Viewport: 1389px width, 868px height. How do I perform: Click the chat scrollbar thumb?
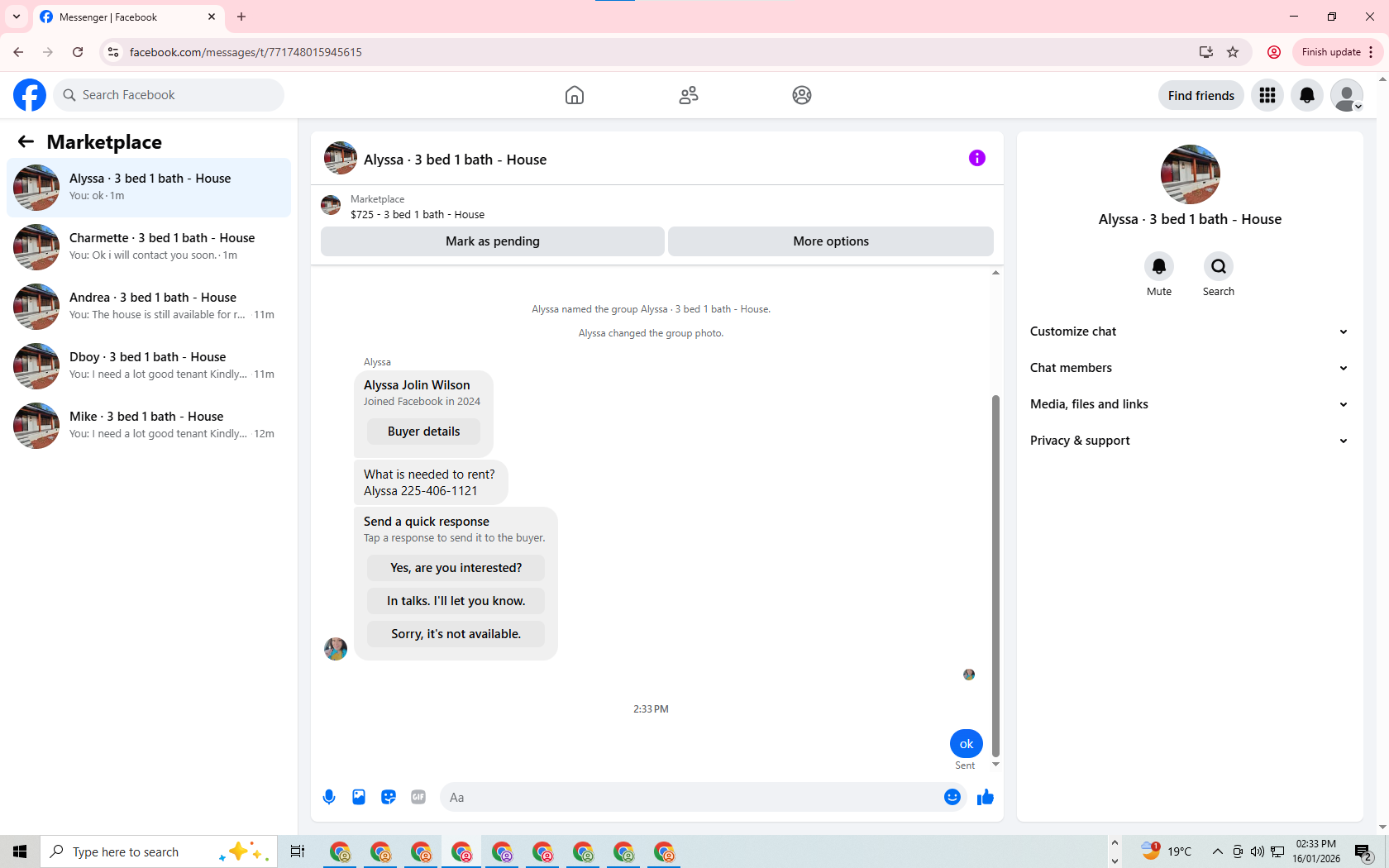click(x=995, y=576)
